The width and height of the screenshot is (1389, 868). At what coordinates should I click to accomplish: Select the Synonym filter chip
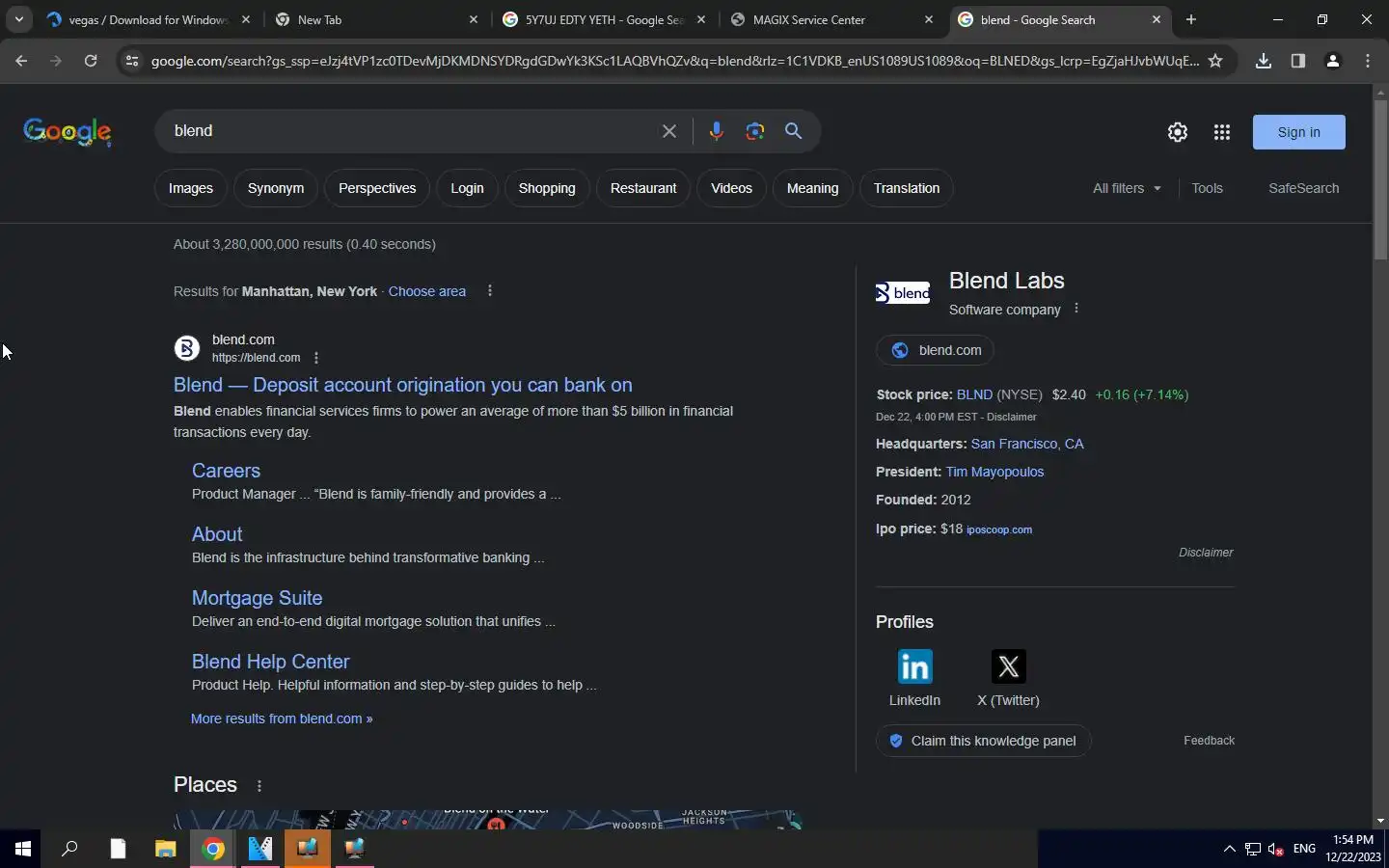[276, 188]
